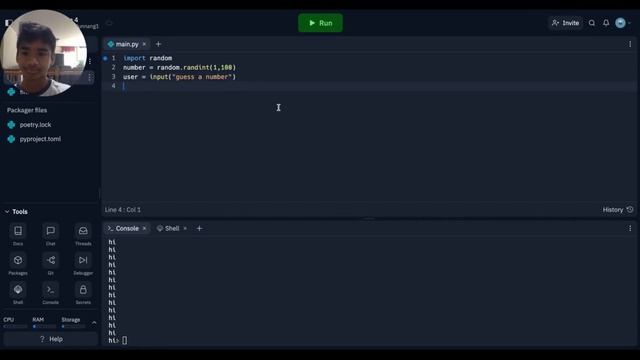
Task: Open the Packages tool
Action: [x=18, y=264]
